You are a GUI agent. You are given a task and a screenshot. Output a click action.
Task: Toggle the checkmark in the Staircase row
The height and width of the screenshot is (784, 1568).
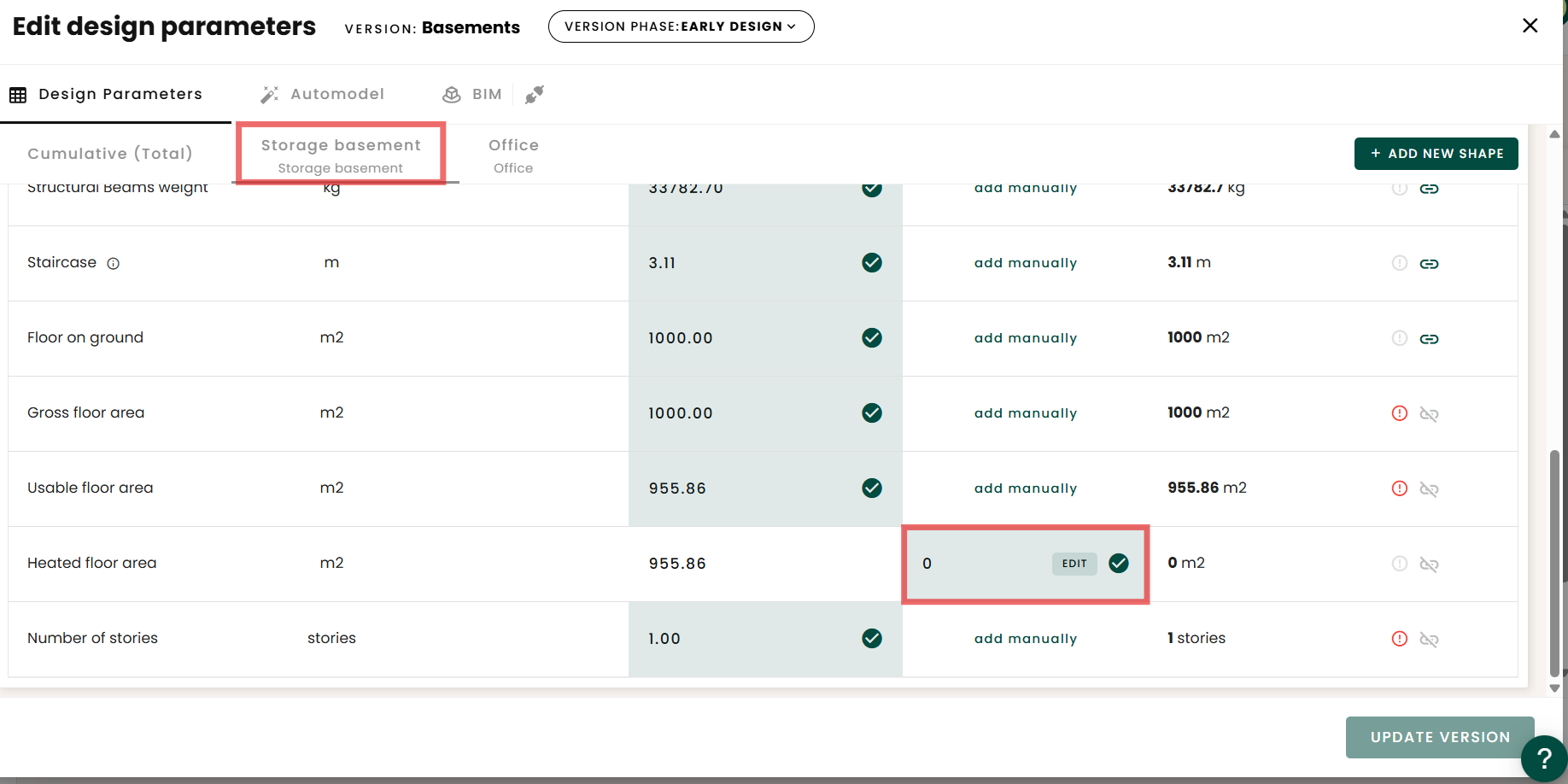tap(872, 263)
